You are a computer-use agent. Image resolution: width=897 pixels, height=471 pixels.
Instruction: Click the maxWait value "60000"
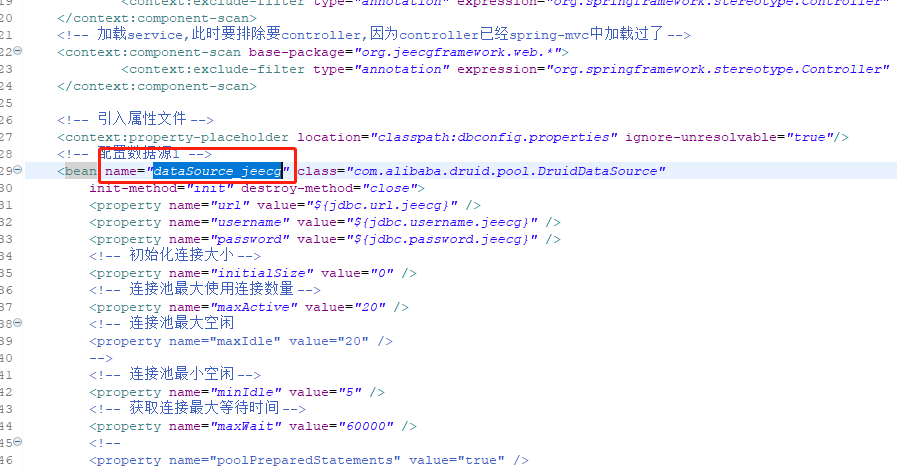click(366, 426)
